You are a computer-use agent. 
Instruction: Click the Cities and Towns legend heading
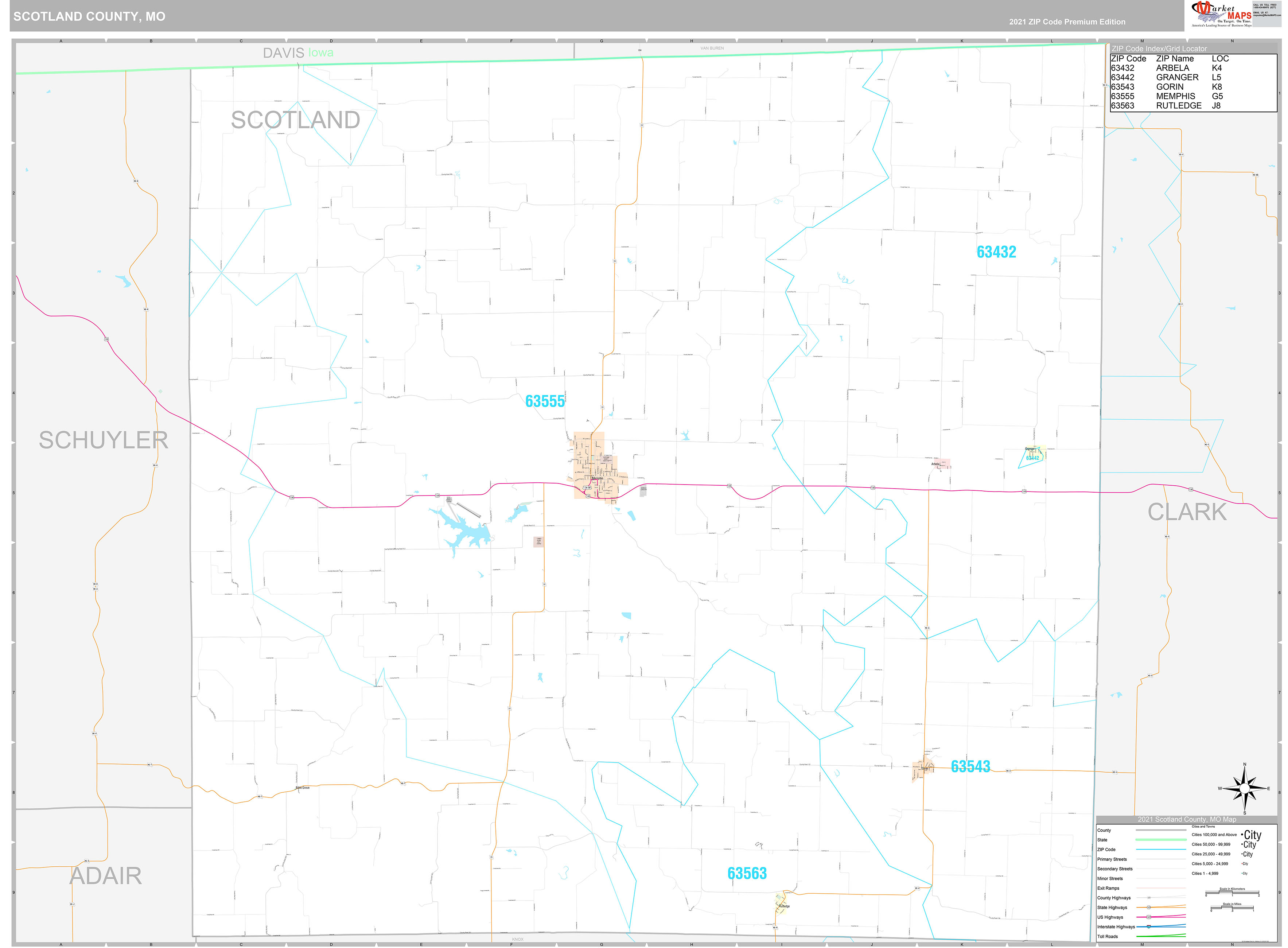(x=1203, y=826)
